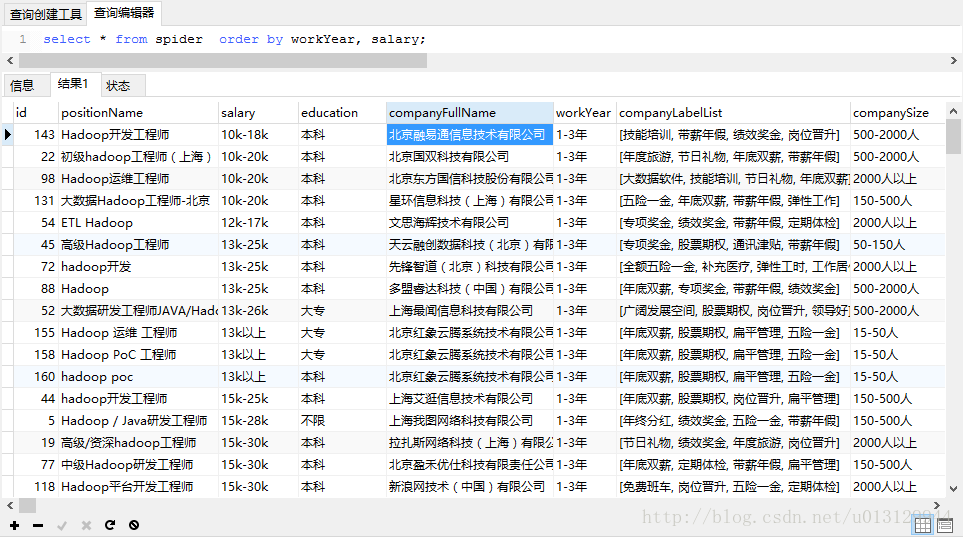This screenshot has height=537, width=963.
Task: Select cell ETL Hadoop
Action: click(x=138, y=223)
